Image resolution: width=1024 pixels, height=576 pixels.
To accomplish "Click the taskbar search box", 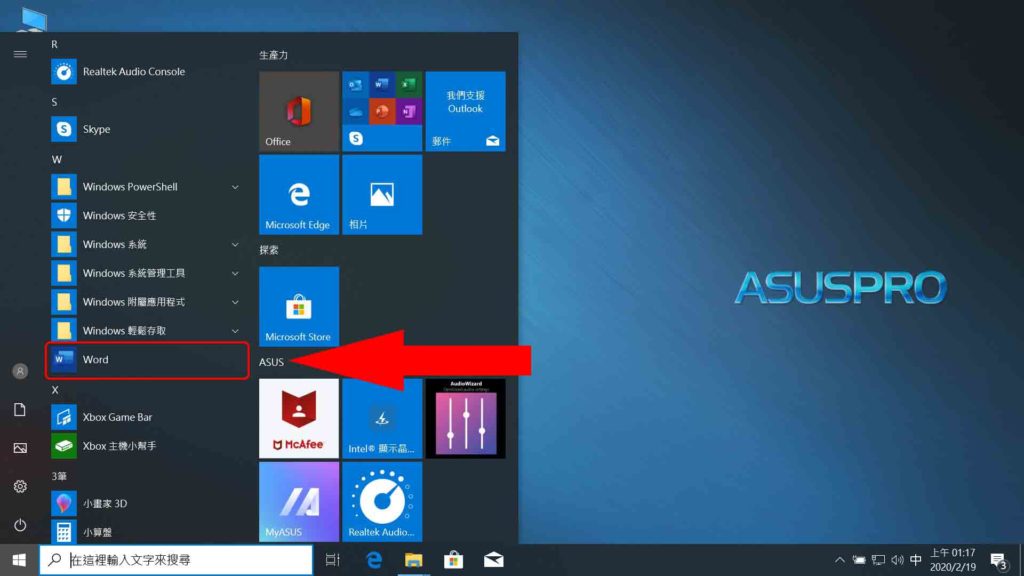I will coord(176,560).
